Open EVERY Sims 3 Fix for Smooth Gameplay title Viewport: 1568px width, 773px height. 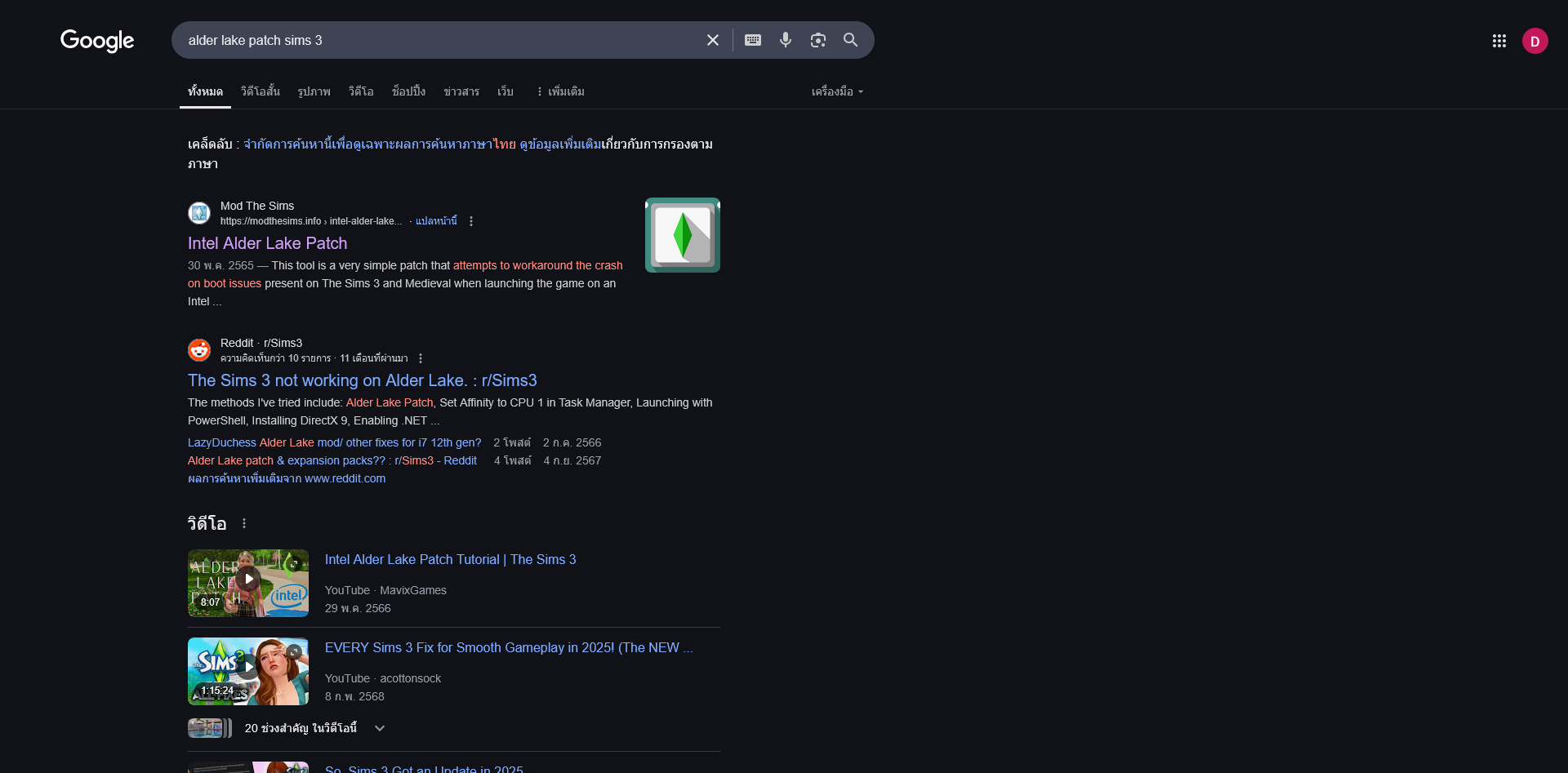pyautogui.click(x=509, y=647)
